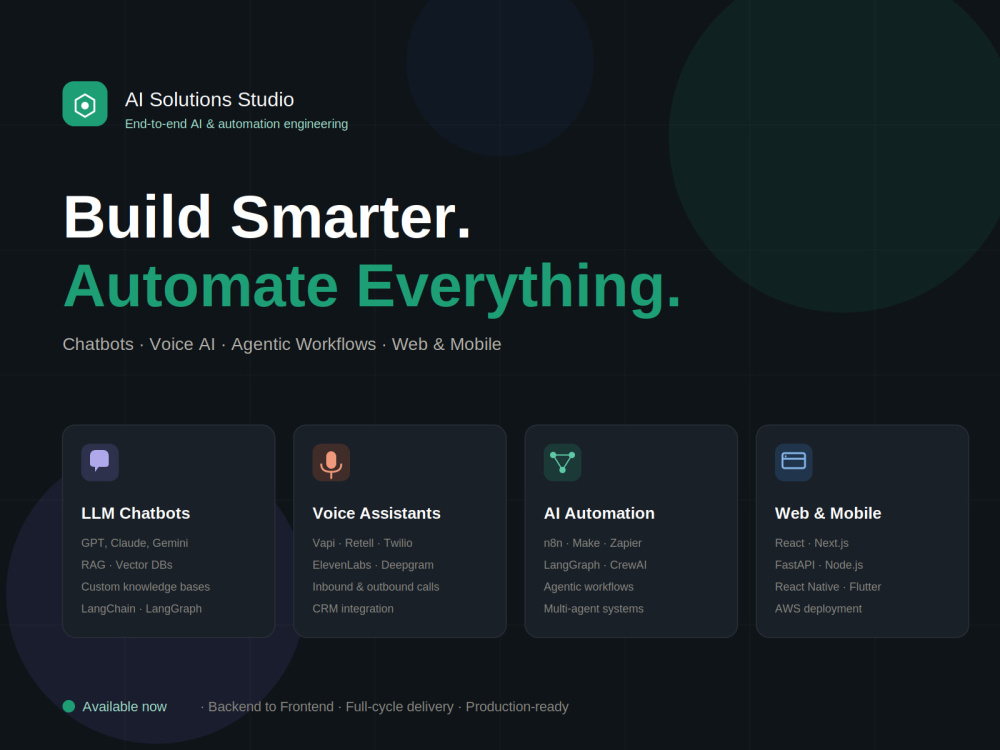The image size is (1000, 750).
Task: Click the LangChain · LangGraph line
Action: pos(142,608)
